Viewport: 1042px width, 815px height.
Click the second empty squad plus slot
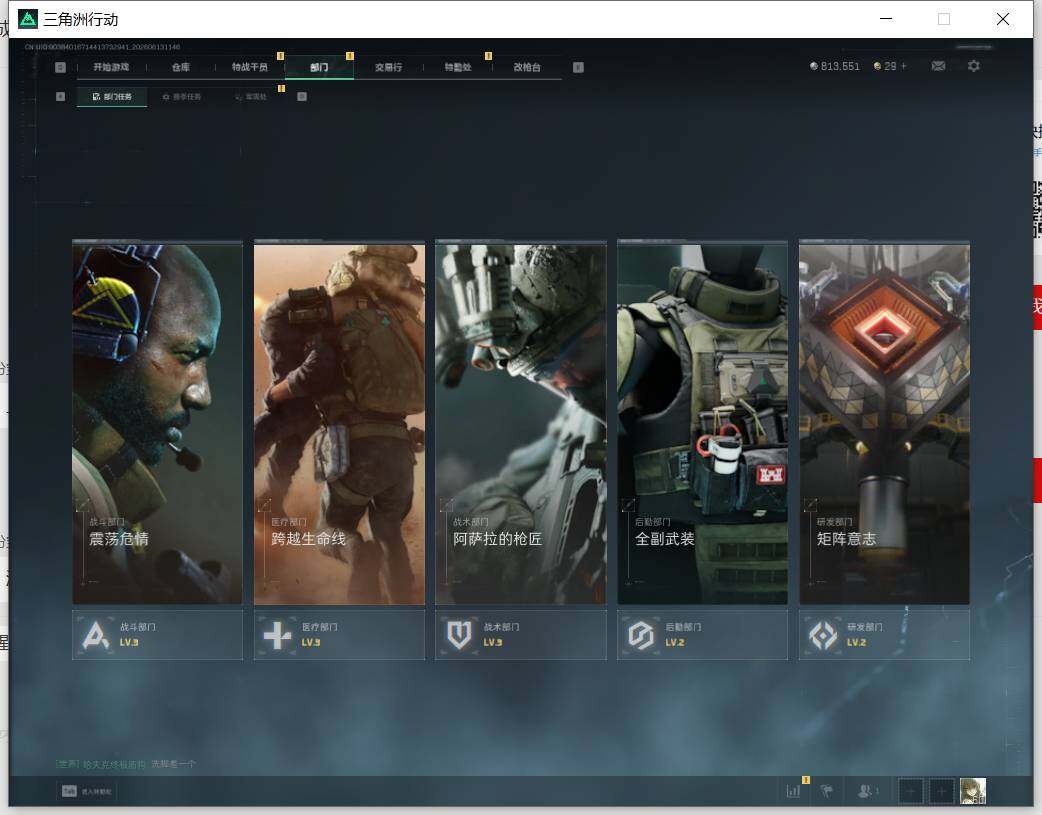pyautogui.click(x=941, y=791)
